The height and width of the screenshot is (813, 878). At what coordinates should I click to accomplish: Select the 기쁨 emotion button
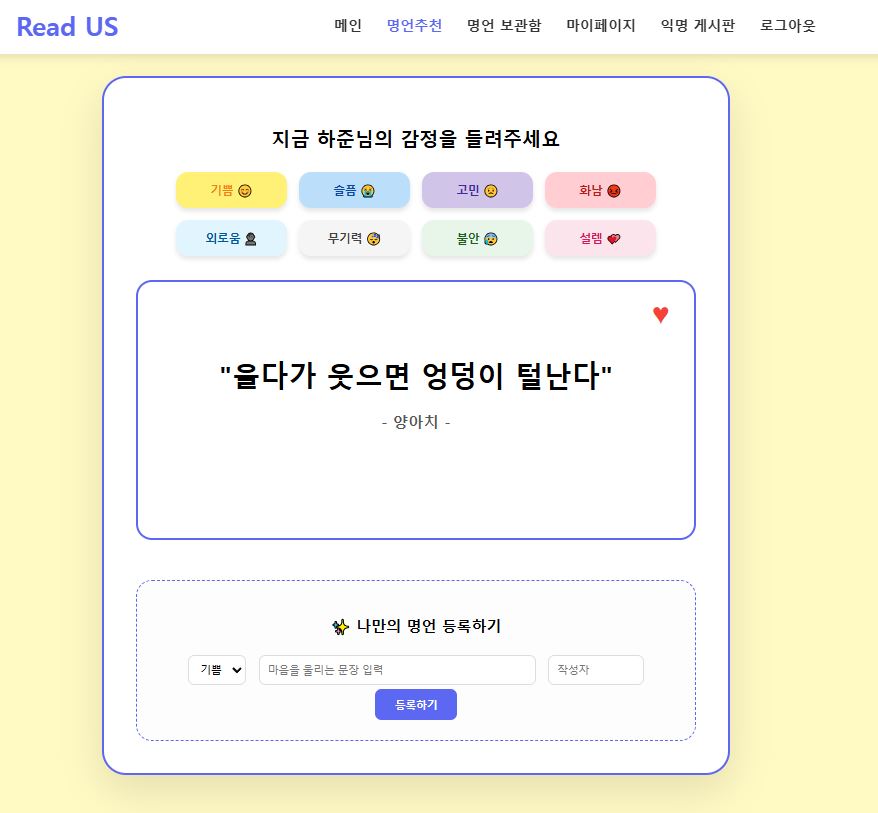[231, 190]
